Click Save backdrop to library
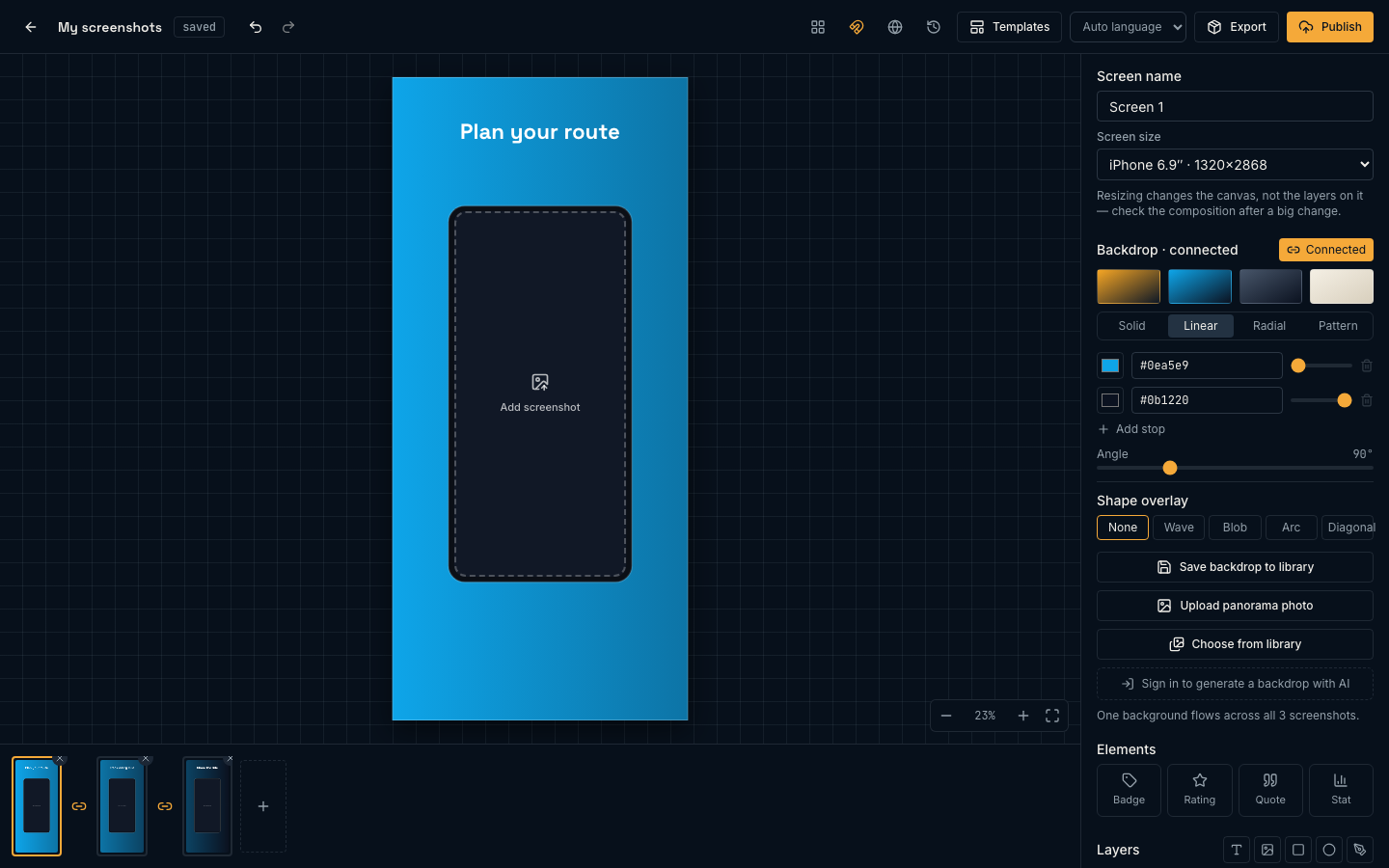The height and width of the screenshot is (868, 1389). pos(1235,567)
